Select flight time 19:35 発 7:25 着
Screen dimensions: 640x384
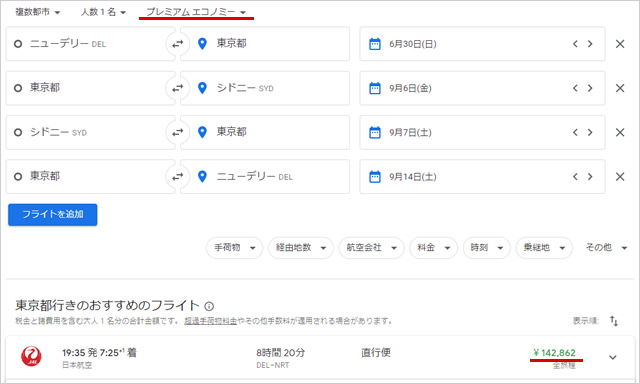pyautogui.click(x=99, y=353)
